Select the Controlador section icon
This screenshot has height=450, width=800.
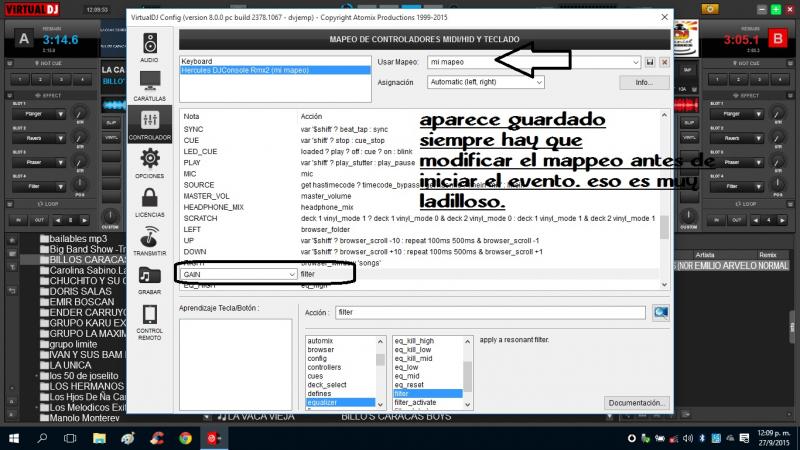pyautogui.click(x=149, y=124)
